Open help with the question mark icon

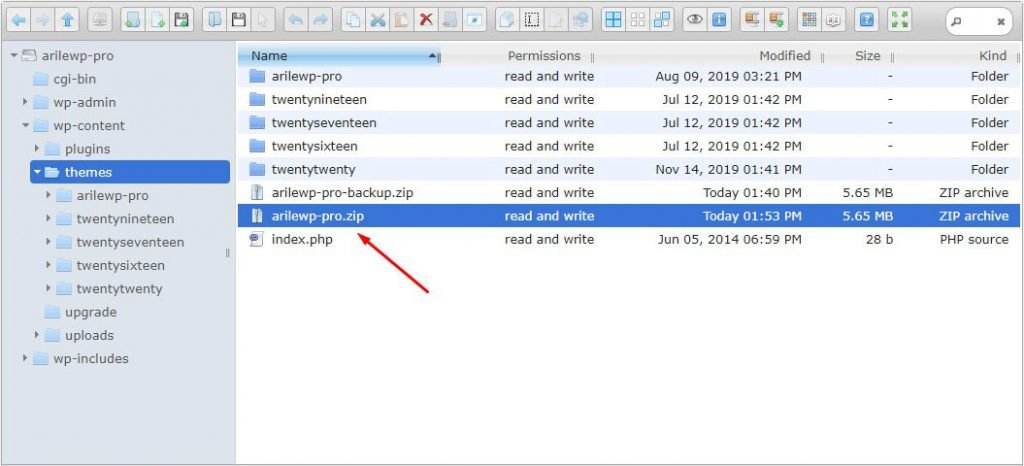[867, 20]
